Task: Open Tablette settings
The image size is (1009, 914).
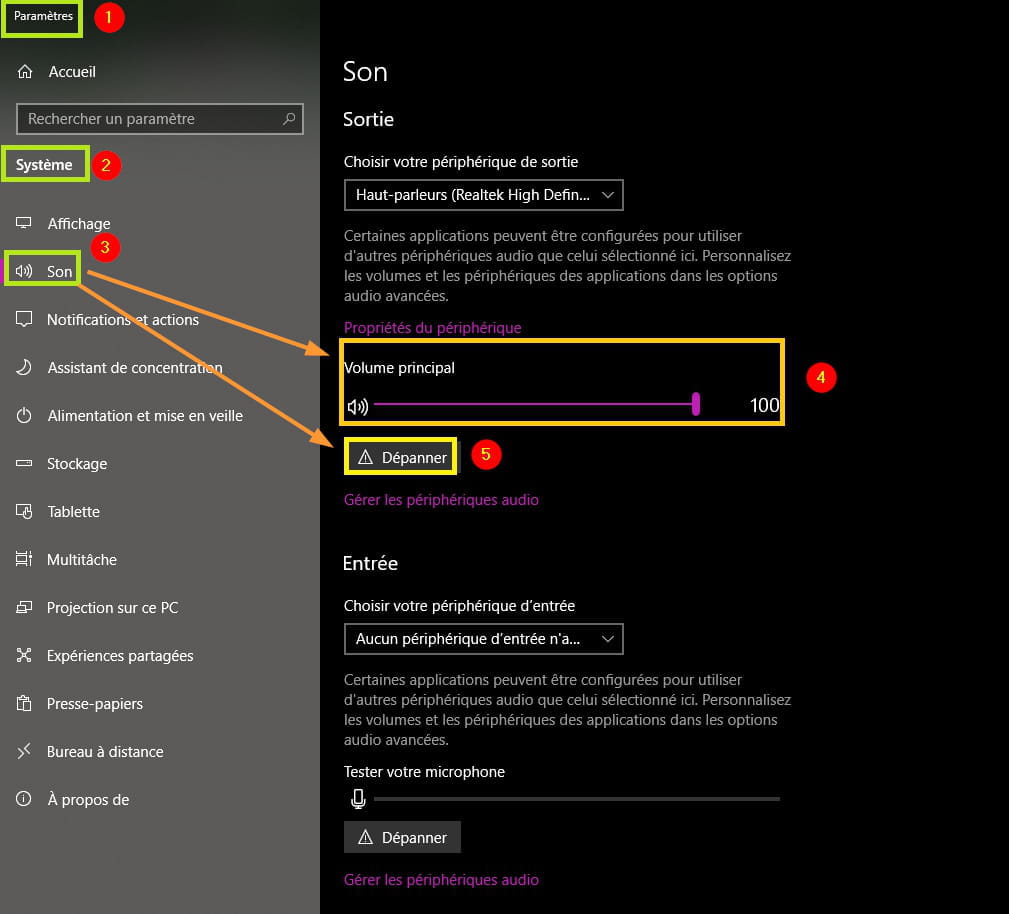Action: (x=73, y=512)
